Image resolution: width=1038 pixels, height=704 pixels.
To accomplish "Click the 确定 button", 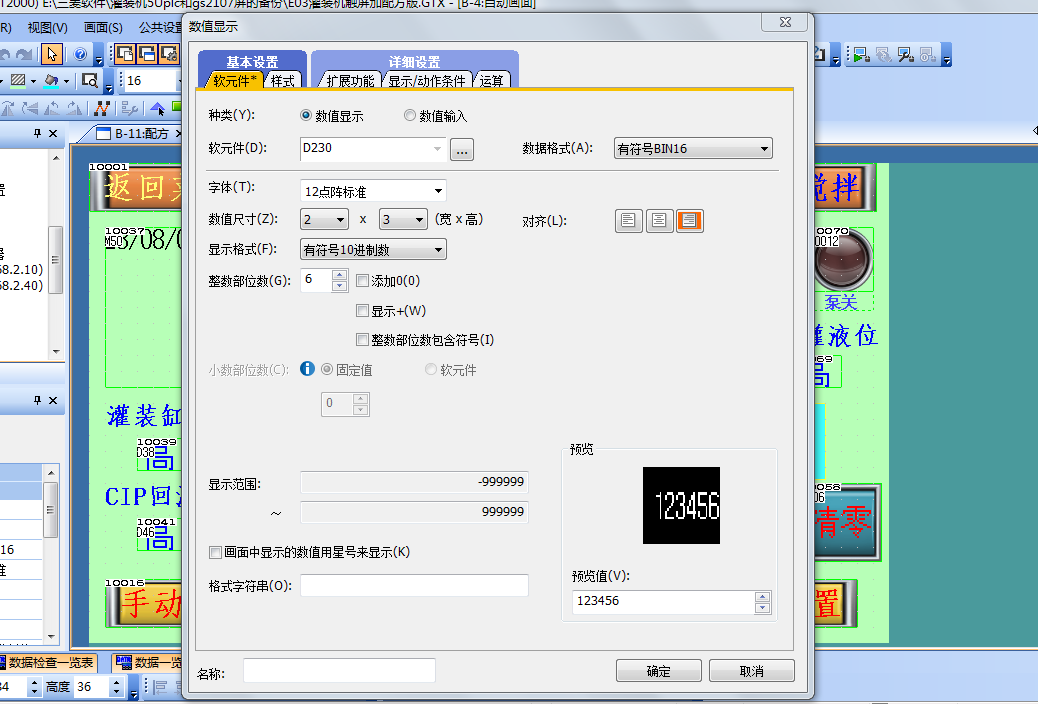I will [x=658, y=671].
